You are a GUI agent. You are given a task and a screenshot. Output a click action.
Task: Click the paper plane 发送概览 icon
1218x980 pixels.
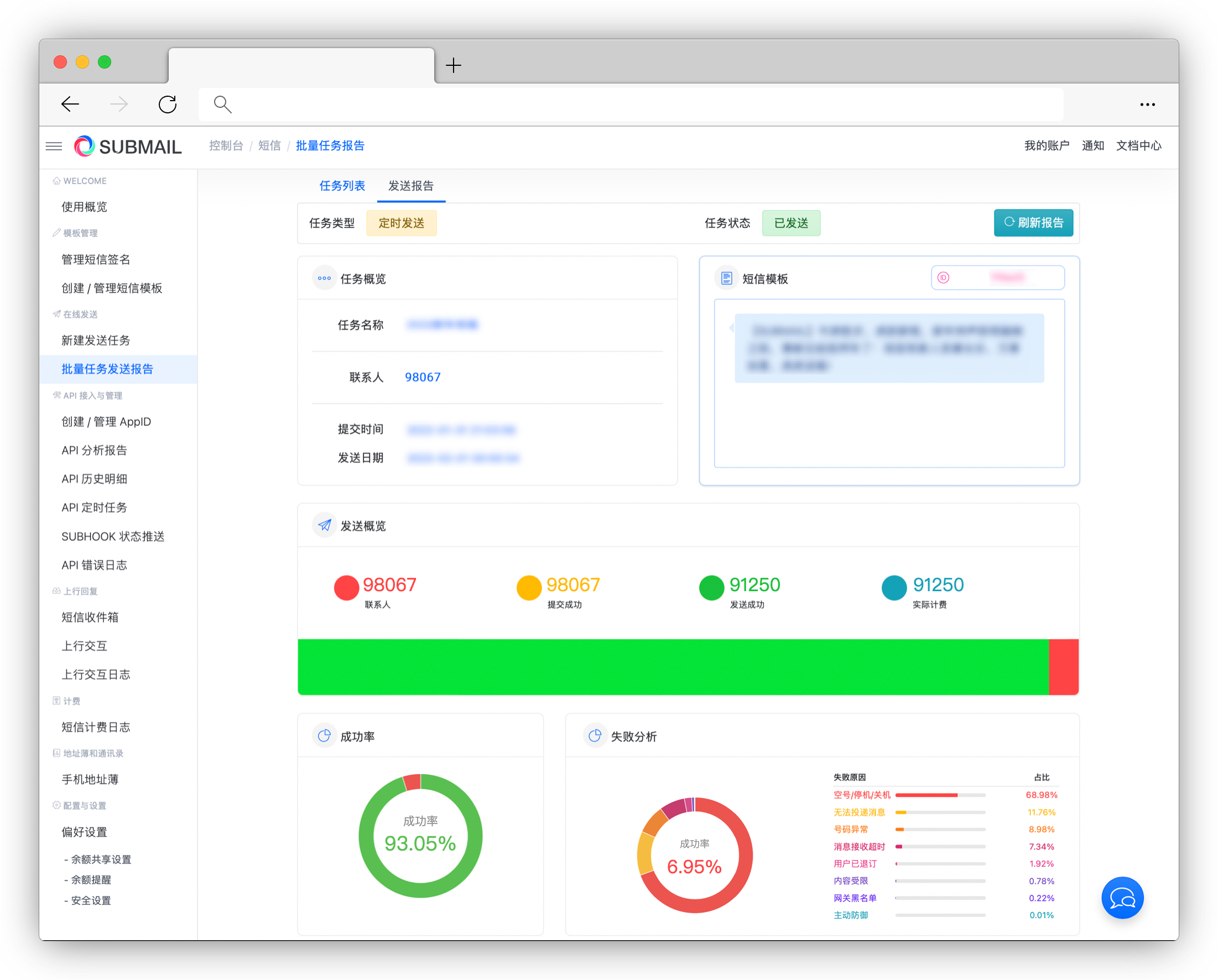pyautogui.click(x=324, y=525)
